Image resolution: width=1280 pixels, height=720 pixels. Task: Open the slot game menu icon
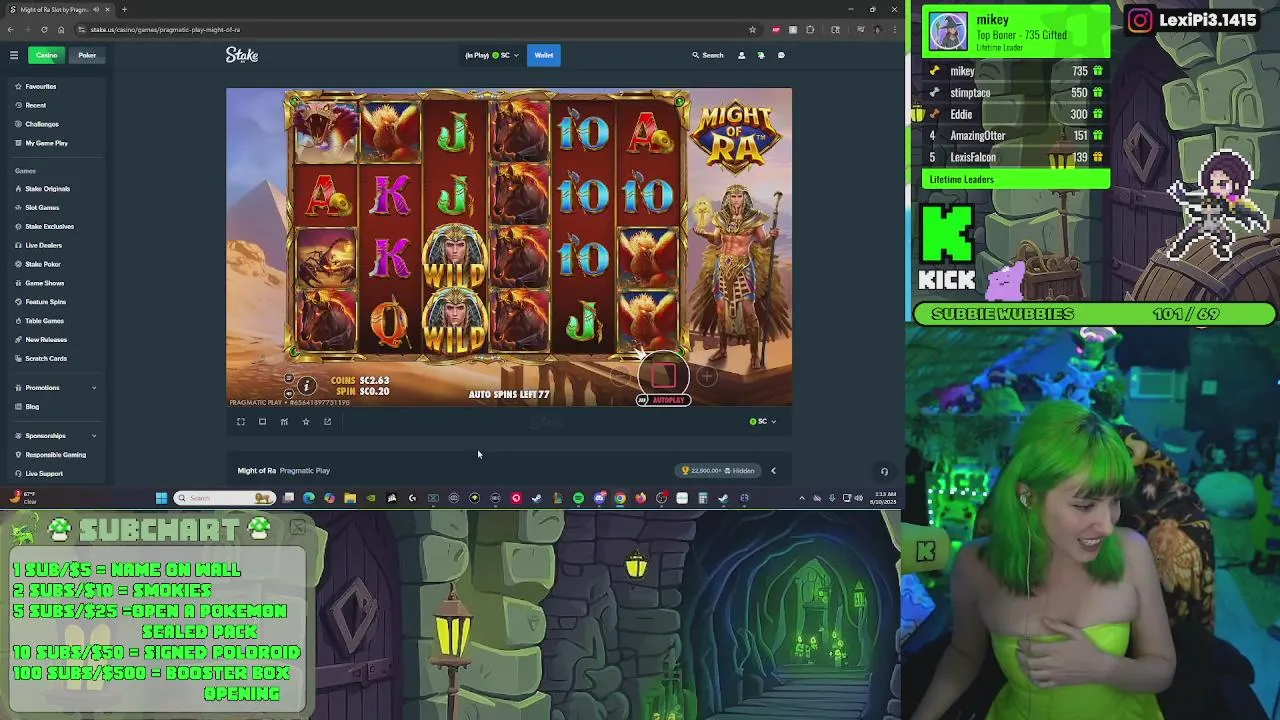coord(289,378)
